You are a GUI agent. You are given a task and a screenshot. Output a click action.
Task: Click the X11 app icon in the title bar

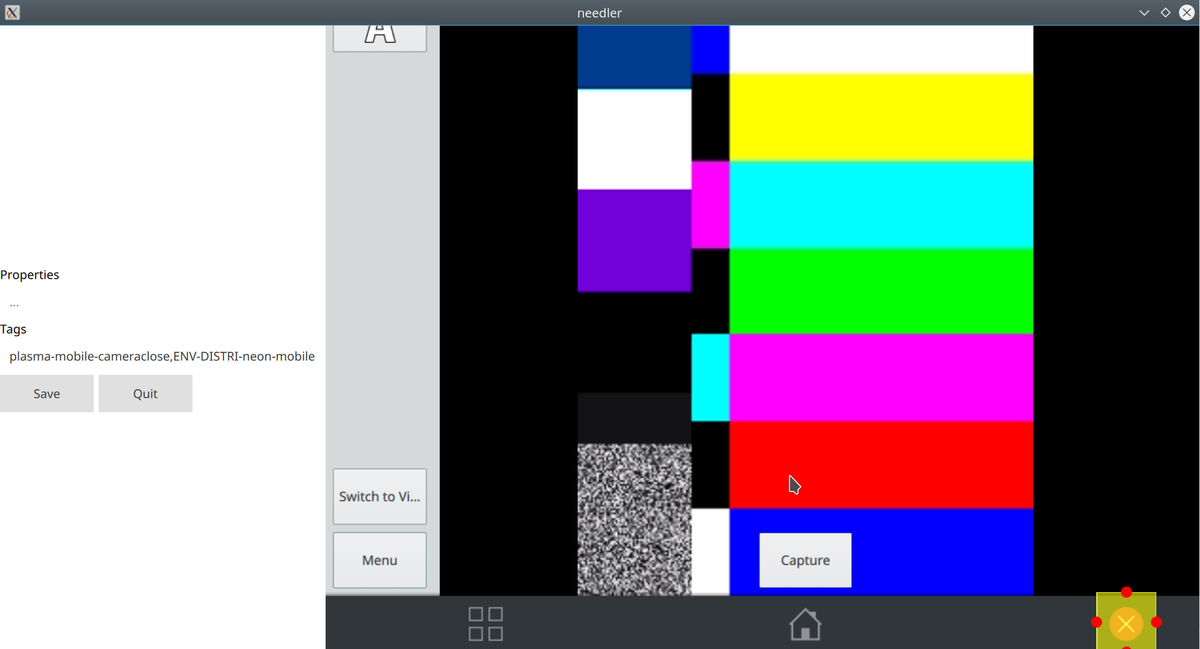12,12
